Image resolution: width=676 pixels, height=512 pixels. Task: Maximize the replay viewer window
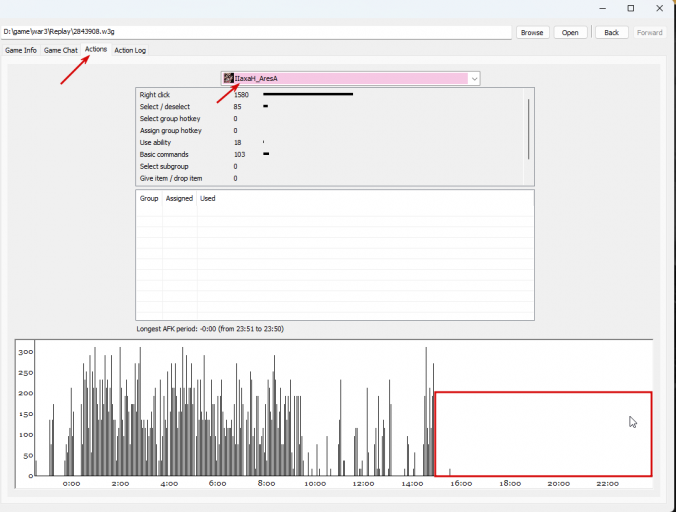pyautogui.click(x=631, y=8)
